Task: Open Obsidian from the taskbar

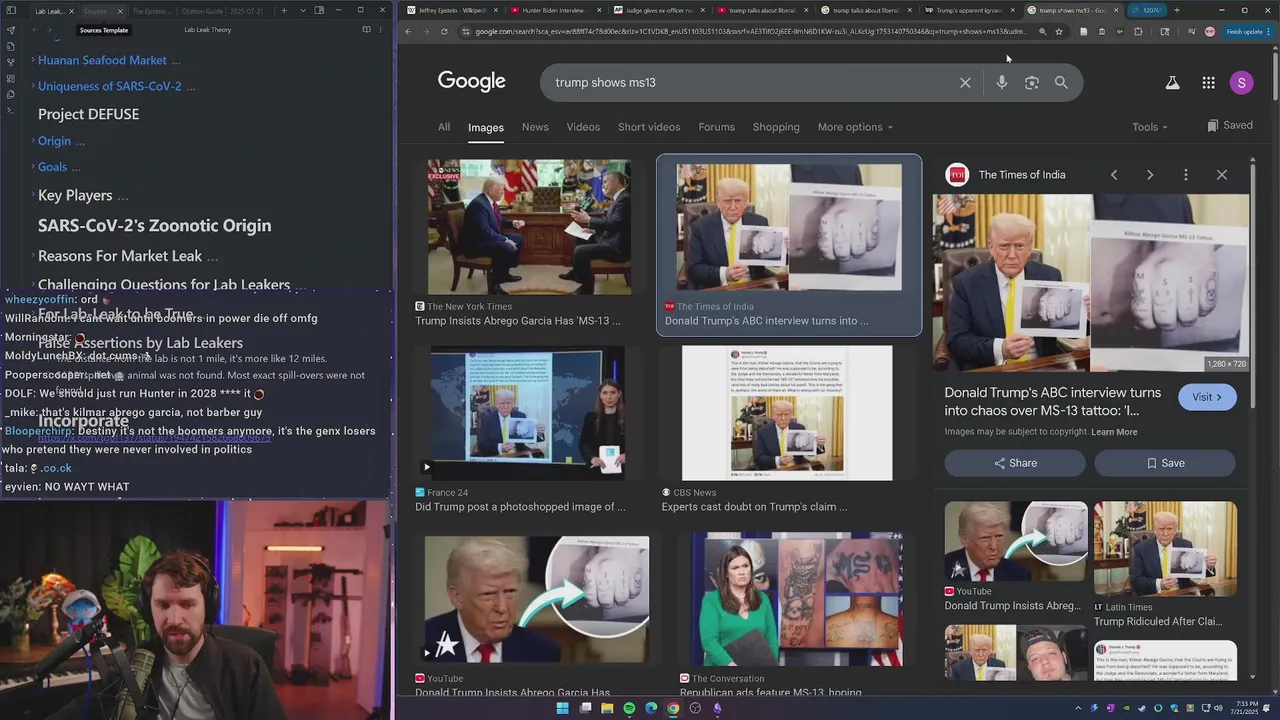Action: tap(717, 708)
